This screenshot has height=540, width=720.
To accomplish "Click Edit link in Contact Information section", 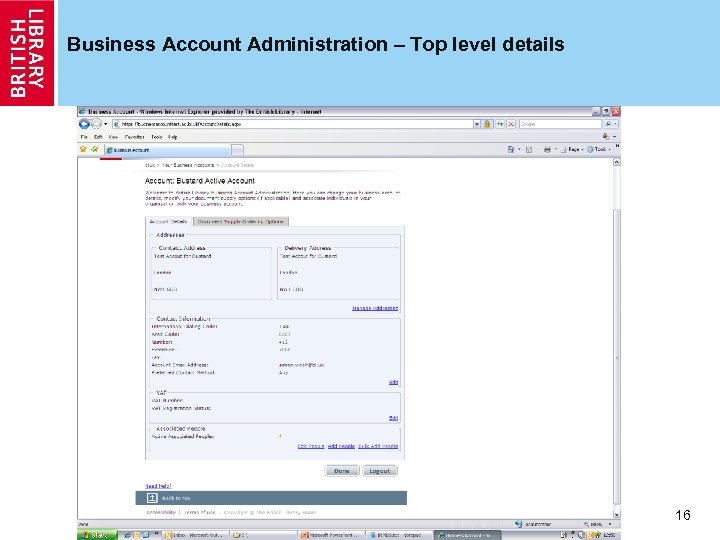I will [x=394, y=382].
